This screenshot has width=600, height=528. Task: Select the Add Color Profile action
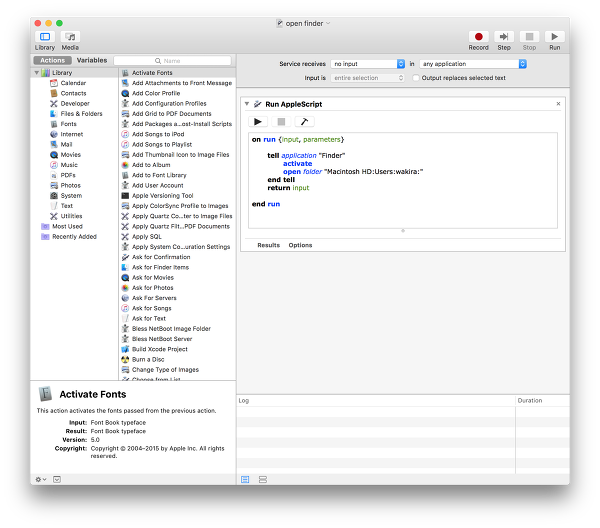(178, 93)
